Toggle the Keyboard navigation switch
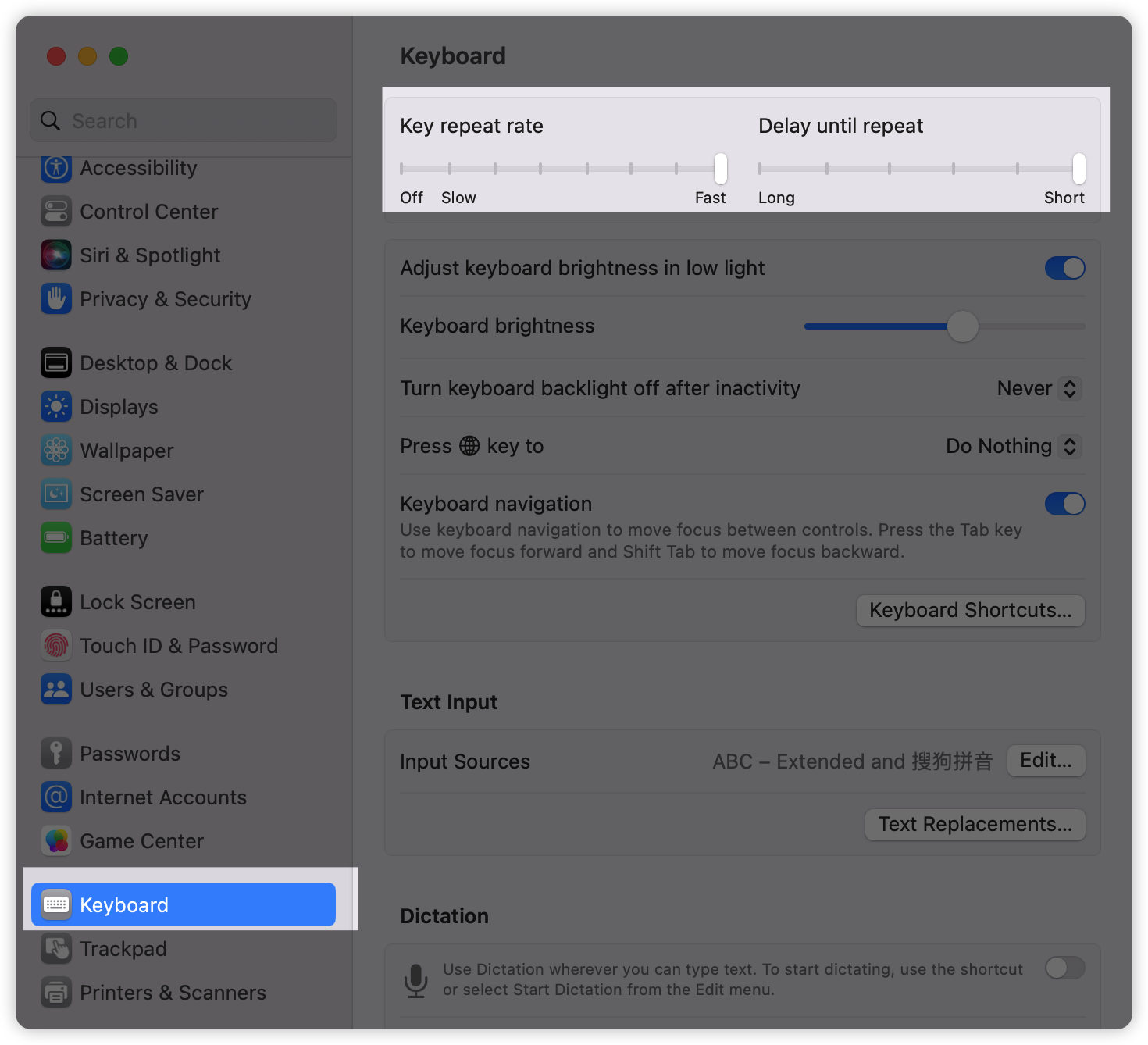 (x=1065, y=504)
